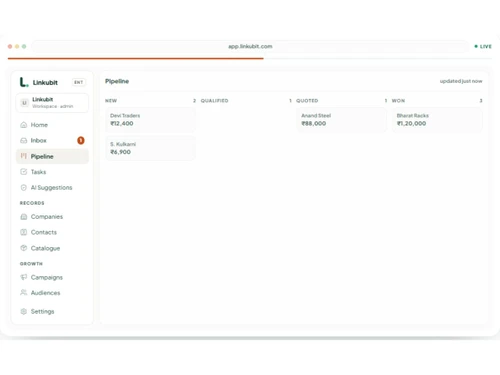Image resolution: width=500 pixels, height=375 pixels.
Task: Click the Contacts person icon
Action: [24, 232]
